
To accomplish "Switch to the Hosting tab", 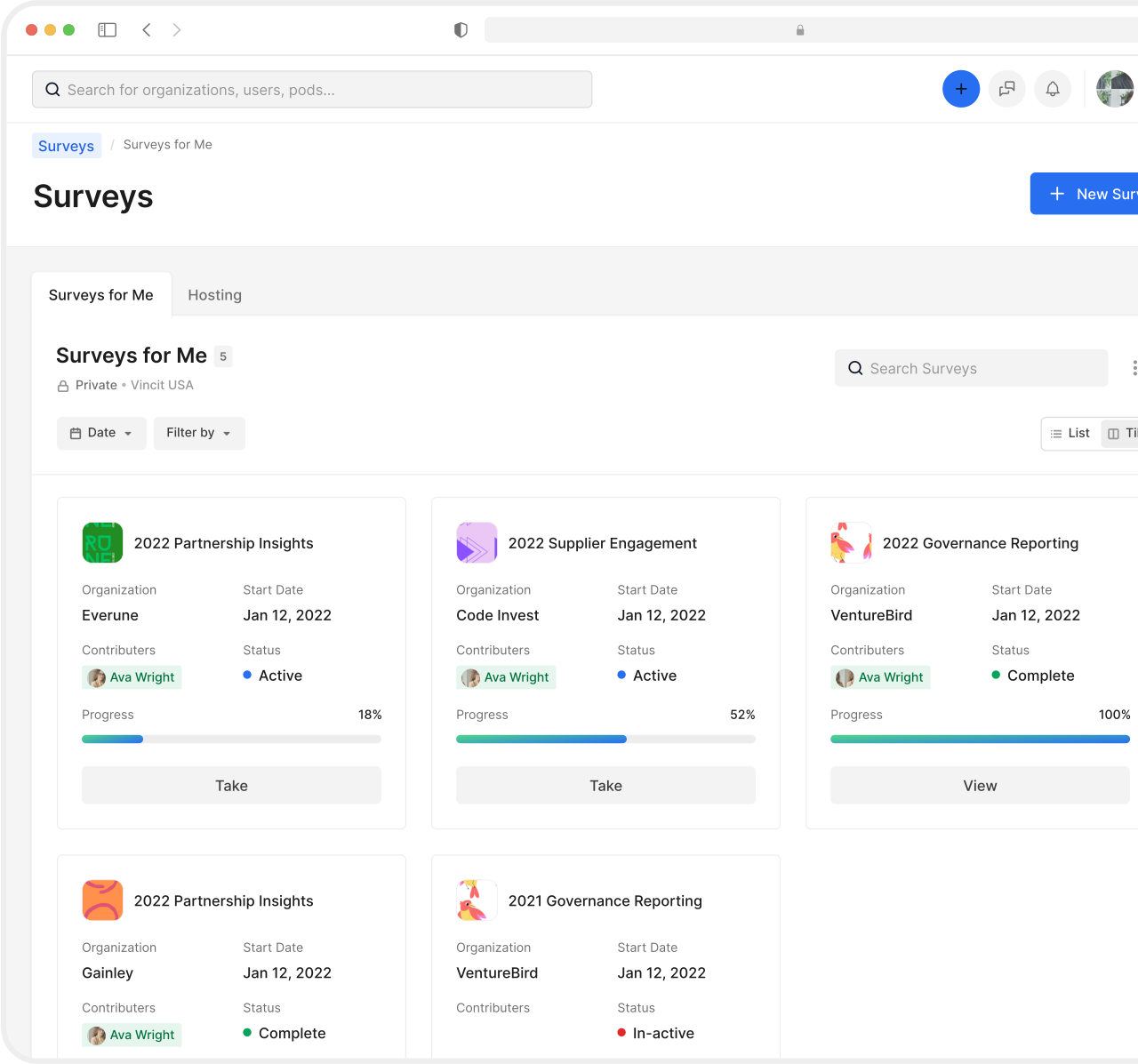I will [214, 295].
